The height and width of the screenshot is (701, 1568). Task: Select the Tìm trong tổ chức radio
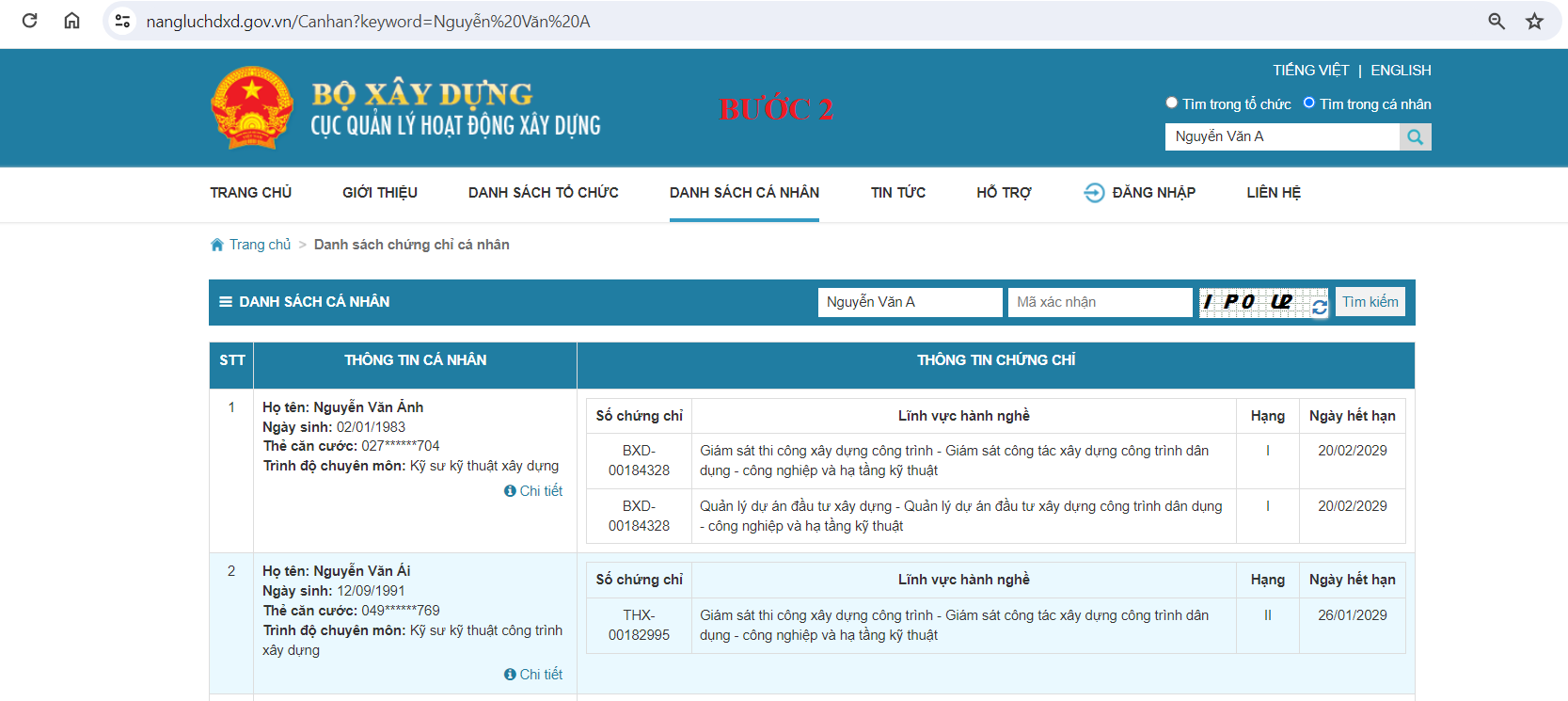[x=1171, y=104]
